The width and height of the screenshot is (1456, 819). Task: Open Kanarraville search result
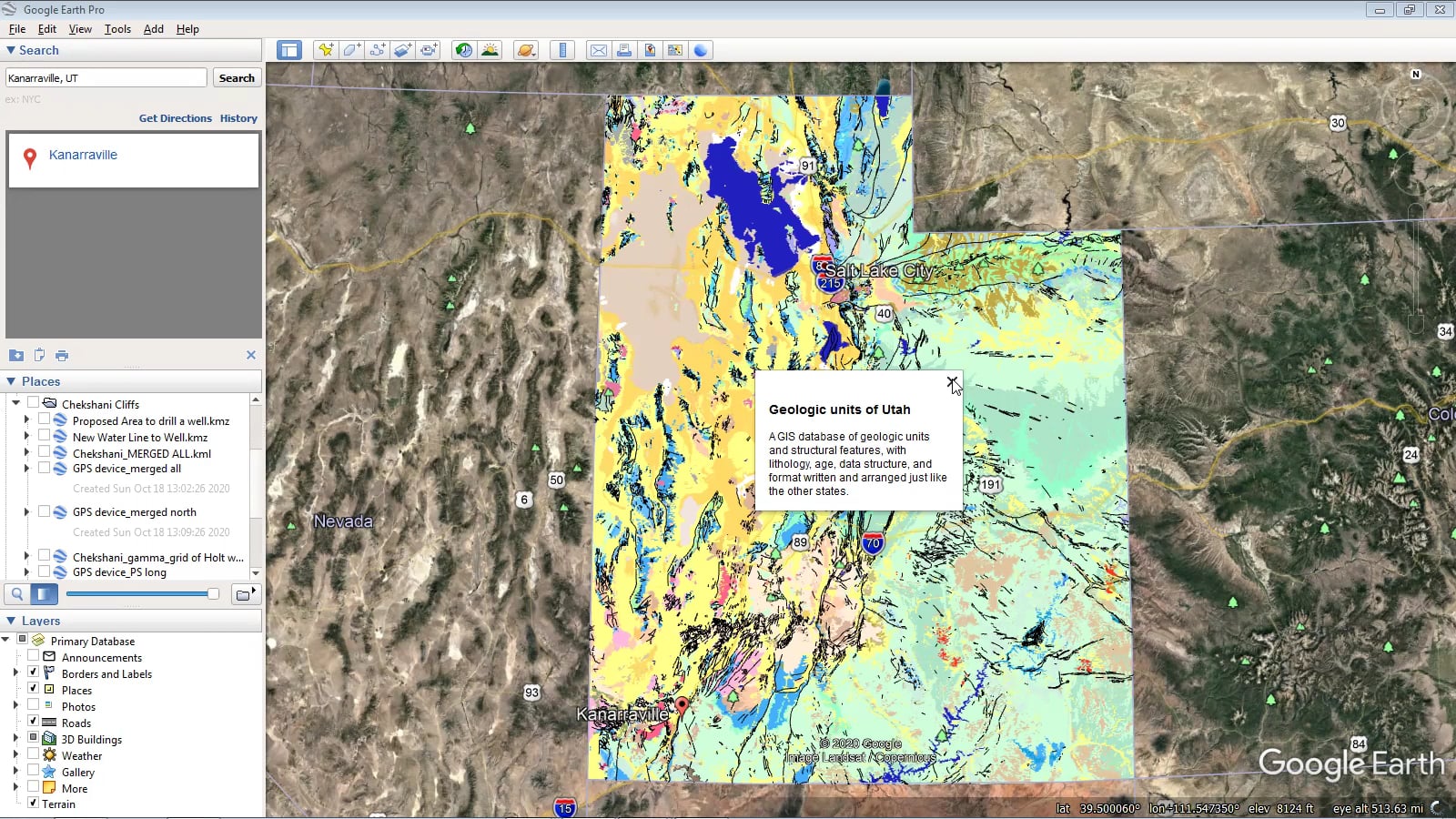(x=83, y=155)
